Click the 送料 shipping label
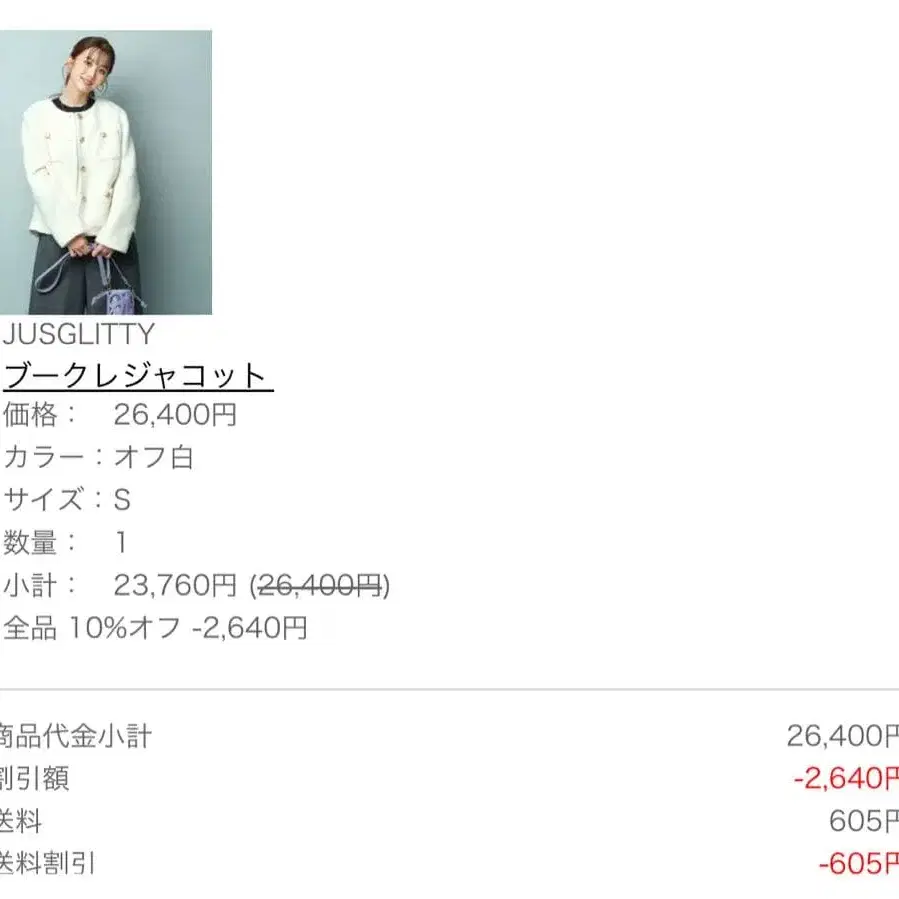The width and height of the screenshot is (899, 899). pos(21,821)
